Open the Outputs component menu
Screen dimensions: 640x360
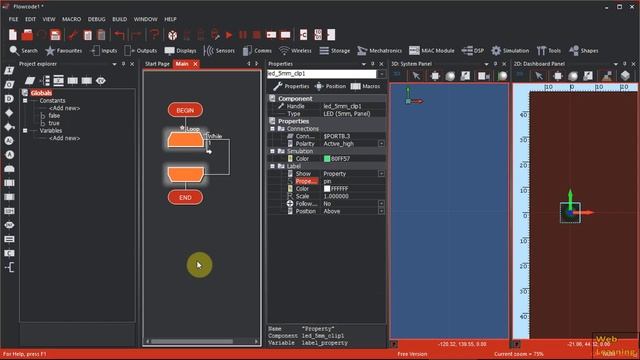pyautogui.click(x=141, y=51)
